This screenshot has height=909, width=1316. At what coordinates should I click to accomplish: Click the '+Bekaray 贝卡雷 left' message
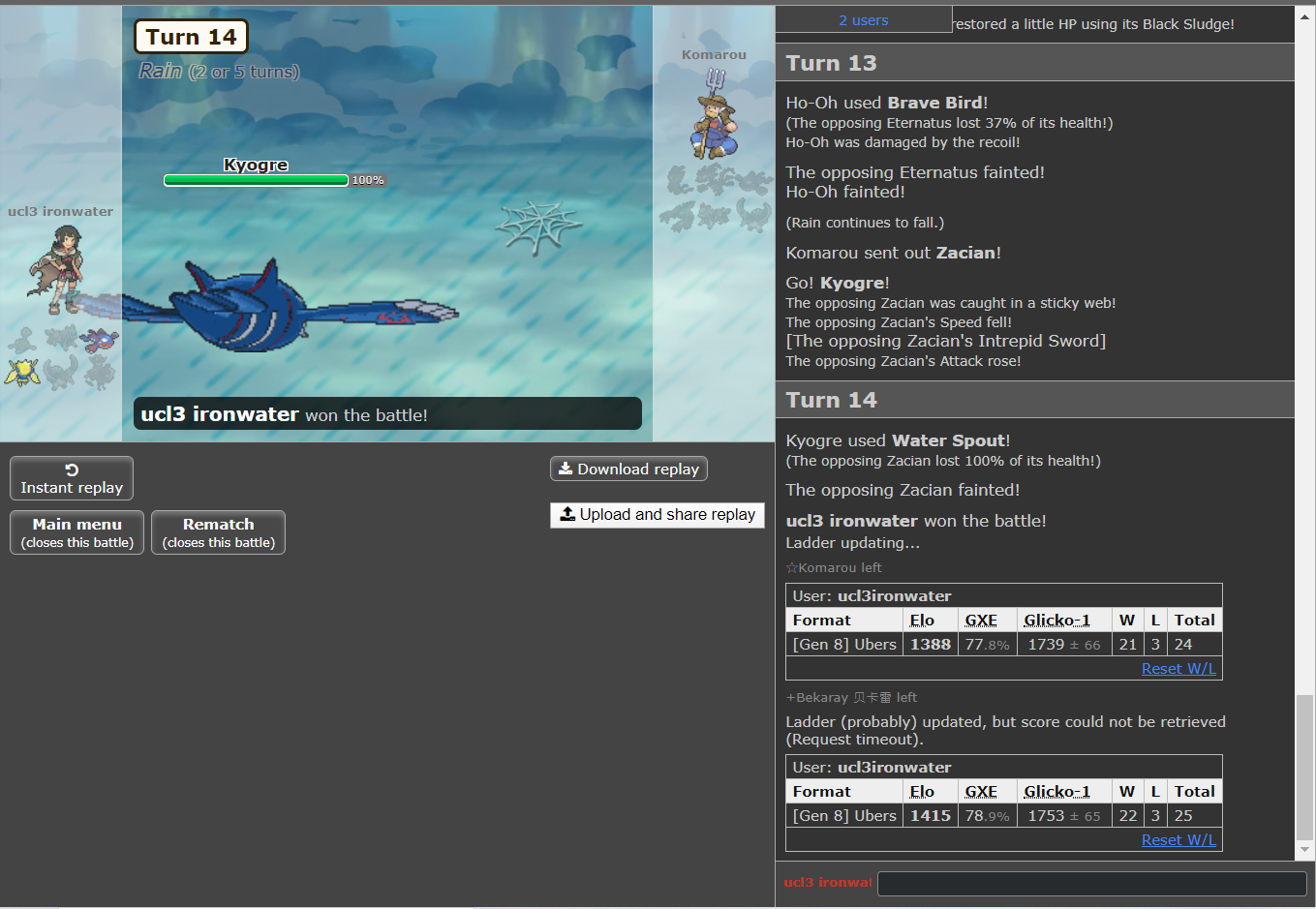[x=851, y=697]
